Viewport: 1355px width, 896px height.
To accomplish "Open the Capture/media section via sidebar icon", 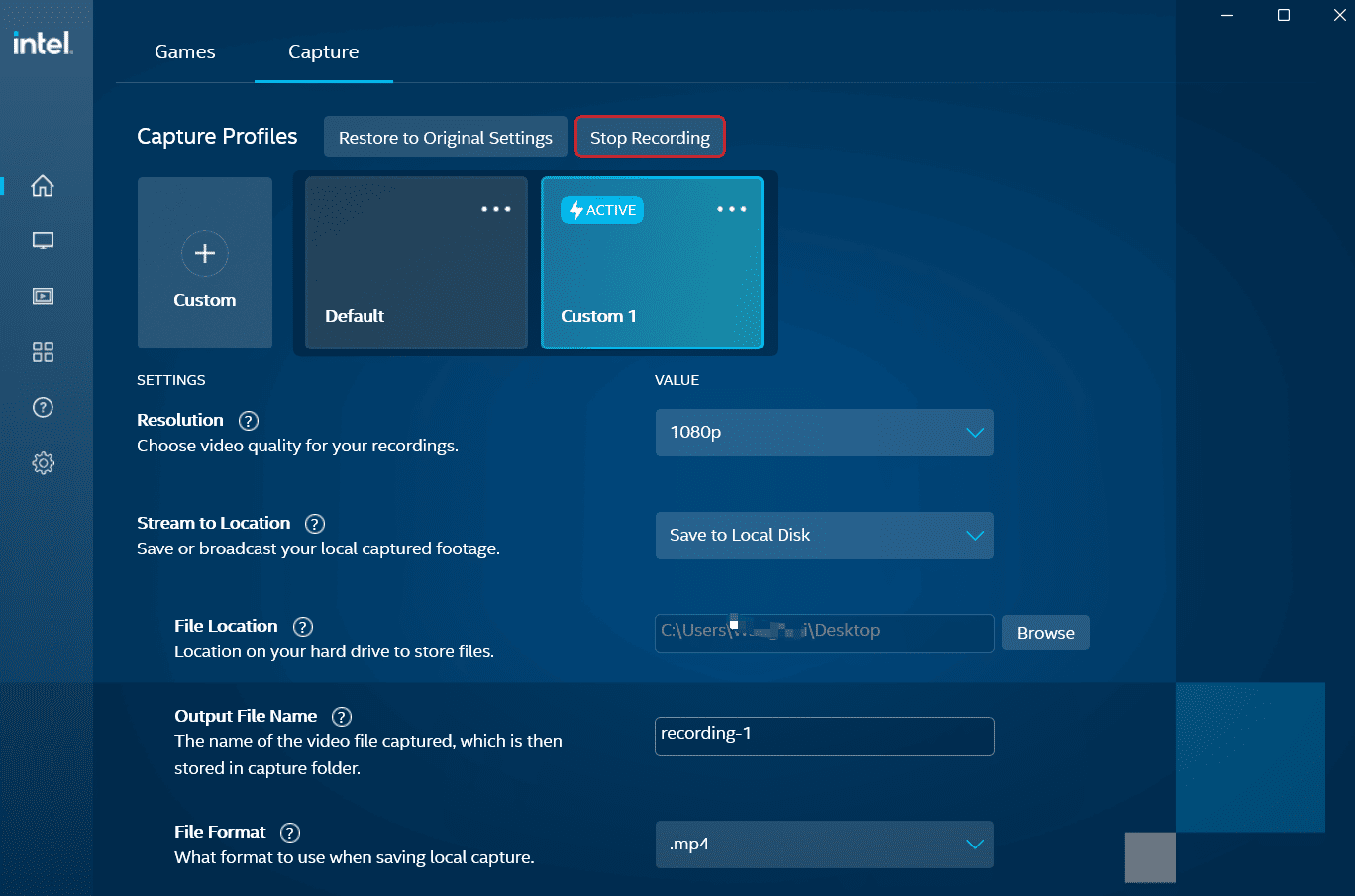I will click(x=43, y=295).
